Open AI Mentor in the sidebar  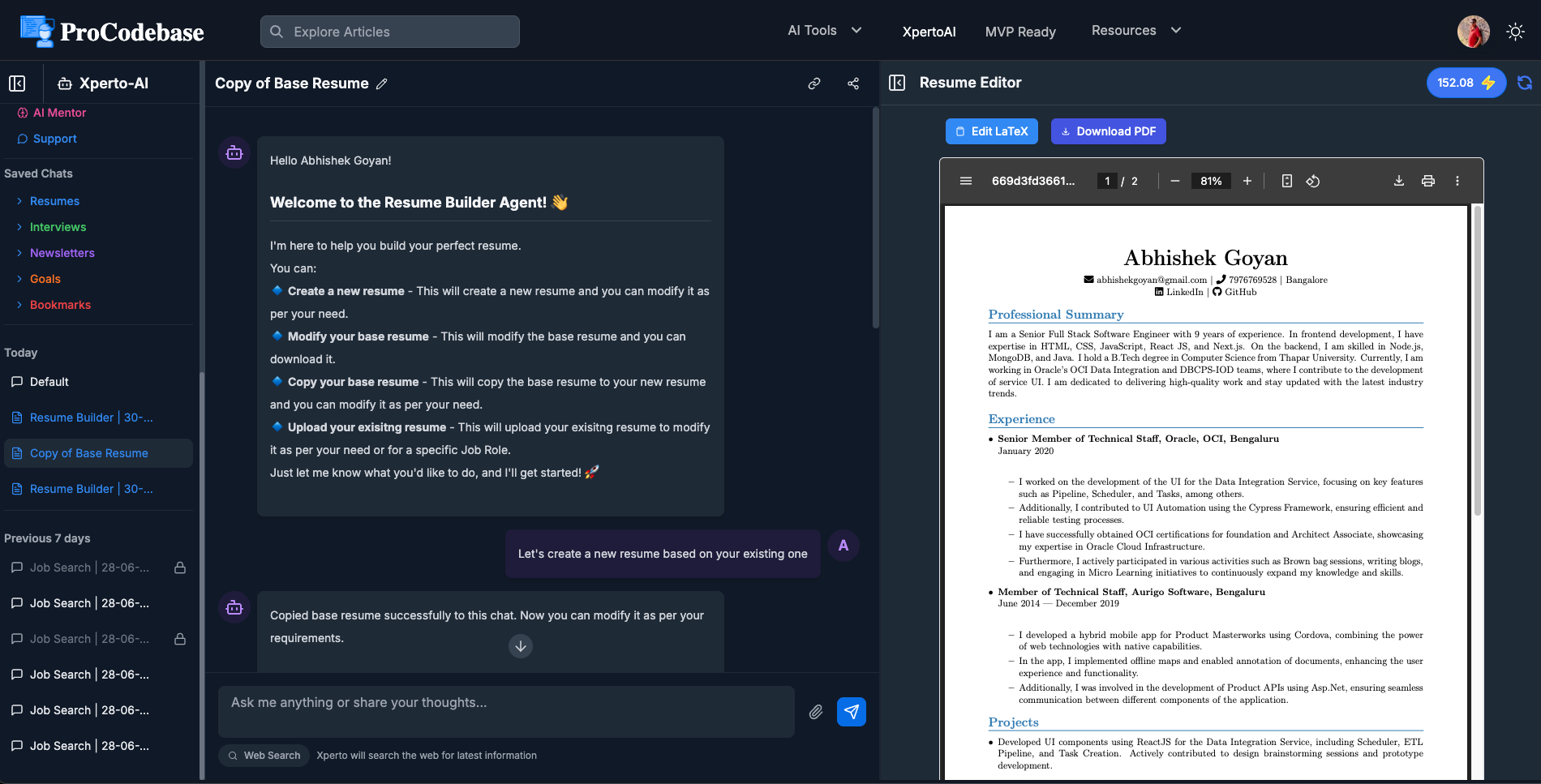click(52, 113)
